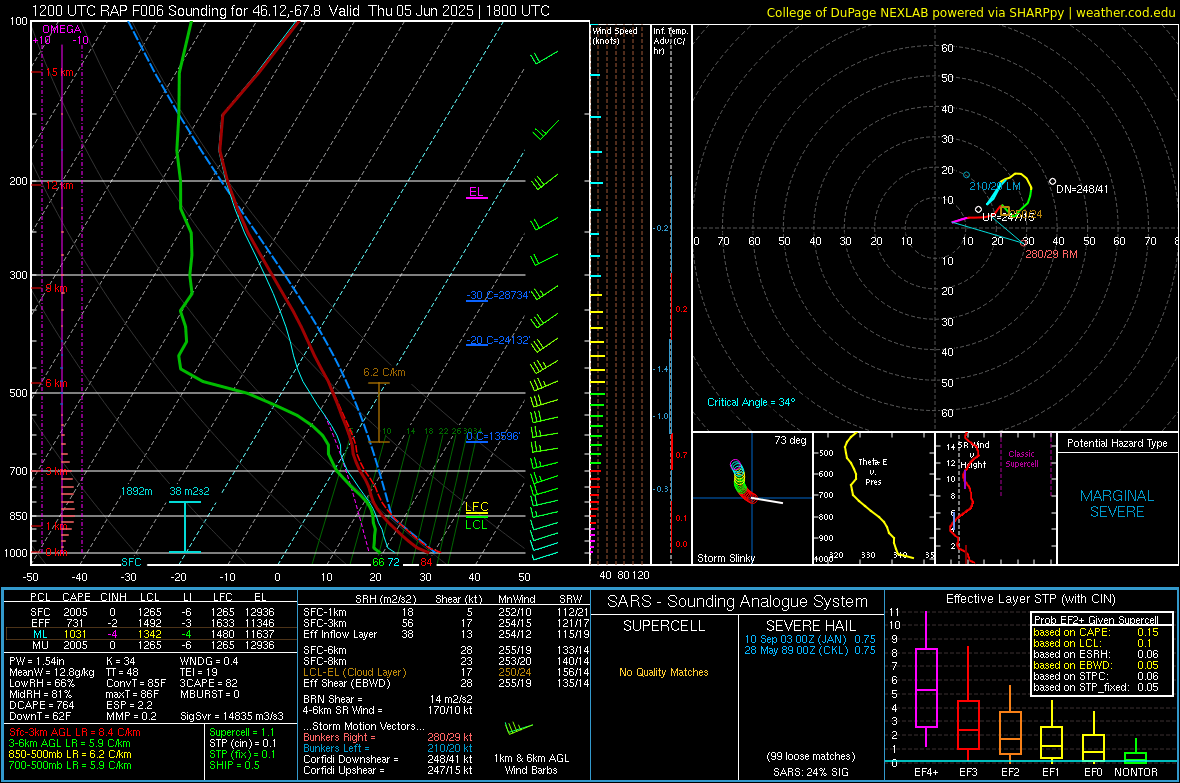The width and height of the screenshot is (1180, 783).
Task: Click the 'SARS - Sounding Analogue System' heading
Action: point(738,602)
